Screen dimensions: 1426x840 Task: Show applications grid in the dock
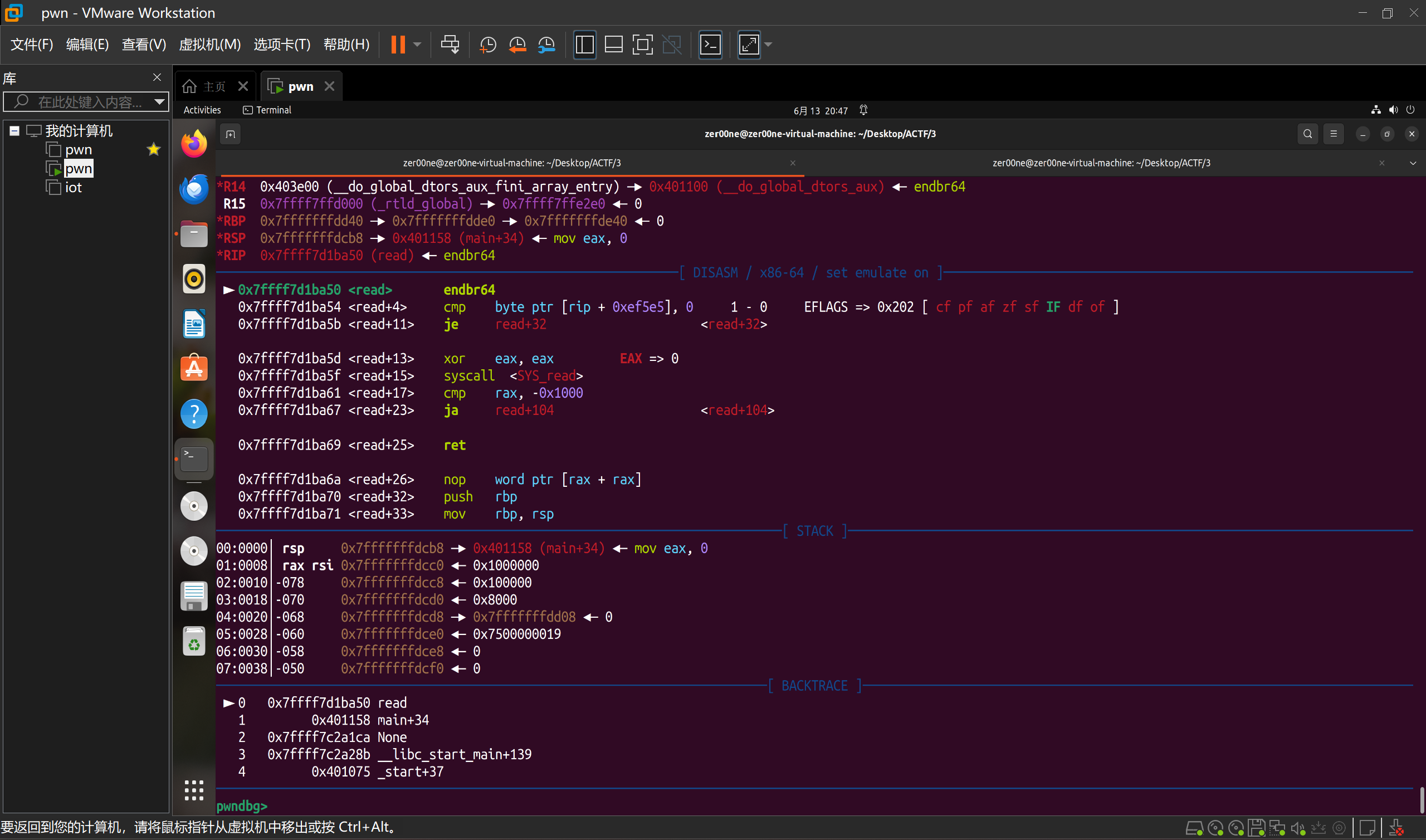point(194,790)
